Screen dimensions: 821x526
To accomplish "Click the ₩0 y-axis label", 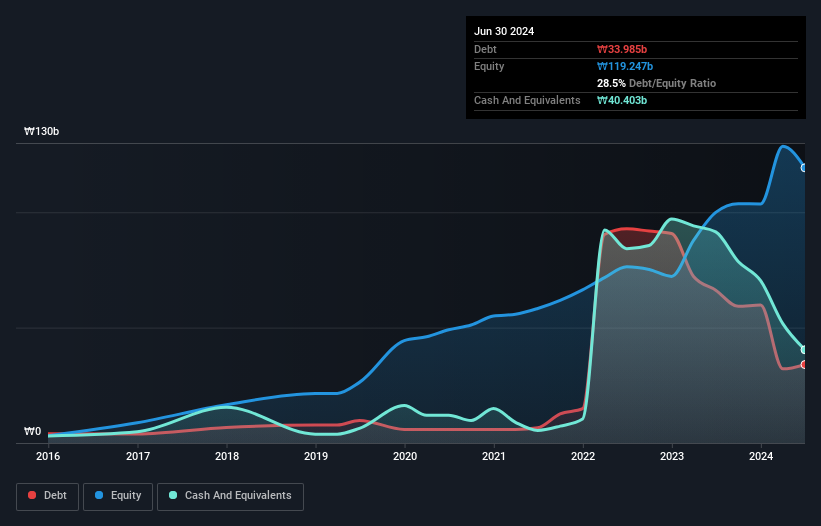I will coord(32,431).
